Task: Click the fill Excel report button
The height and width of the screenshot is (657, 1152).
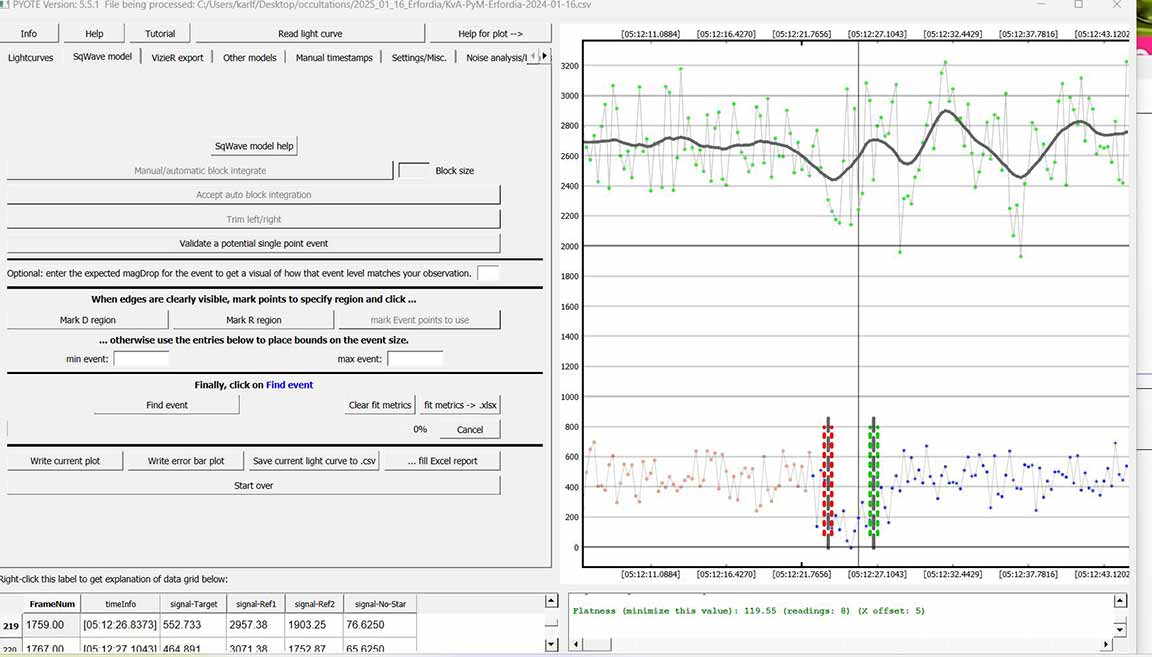Action: click(x=442, y=461)
